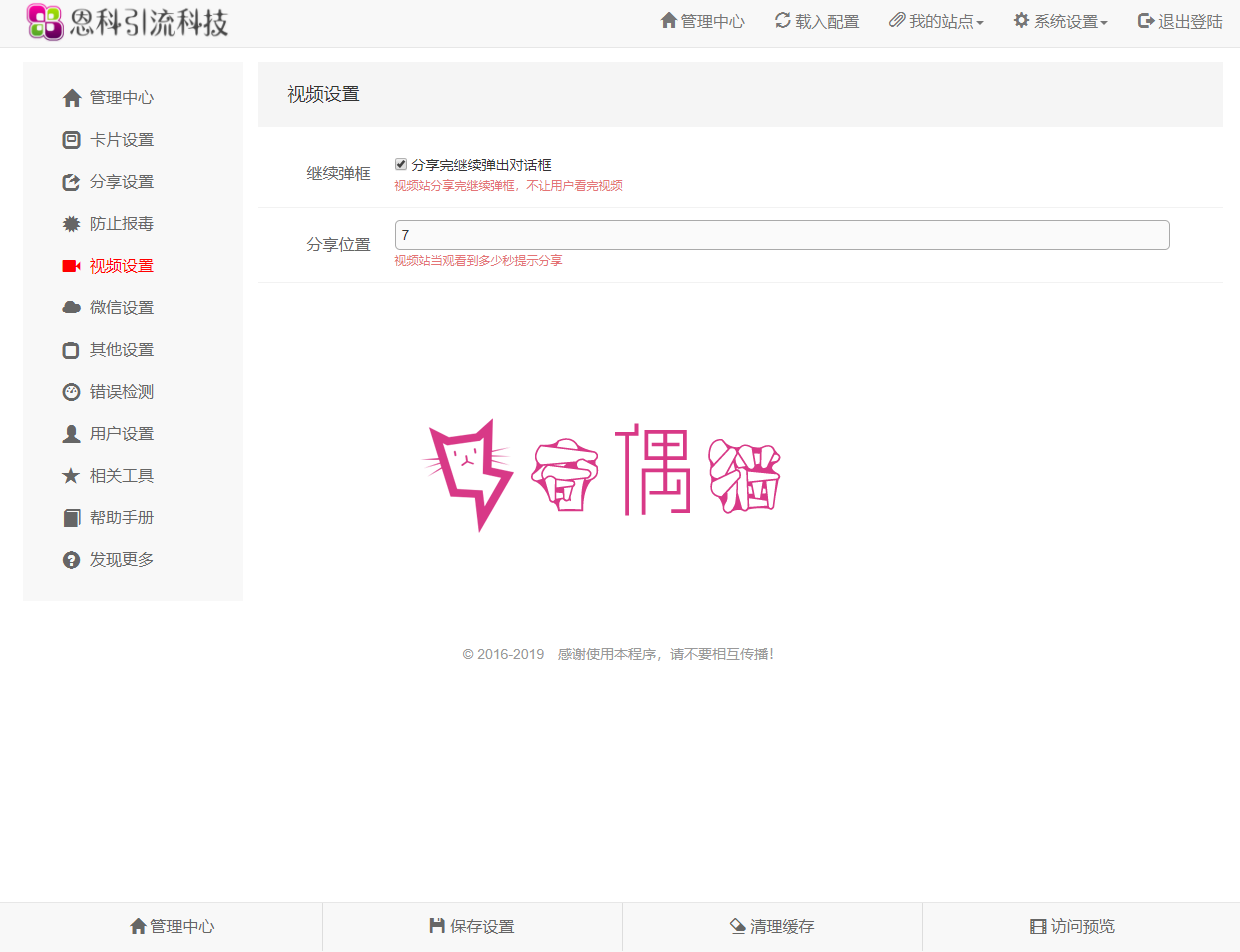Click the home icon beside 管理中心 in sidebar
Screen dimensions: 1240x952
(x=71, y=98)
